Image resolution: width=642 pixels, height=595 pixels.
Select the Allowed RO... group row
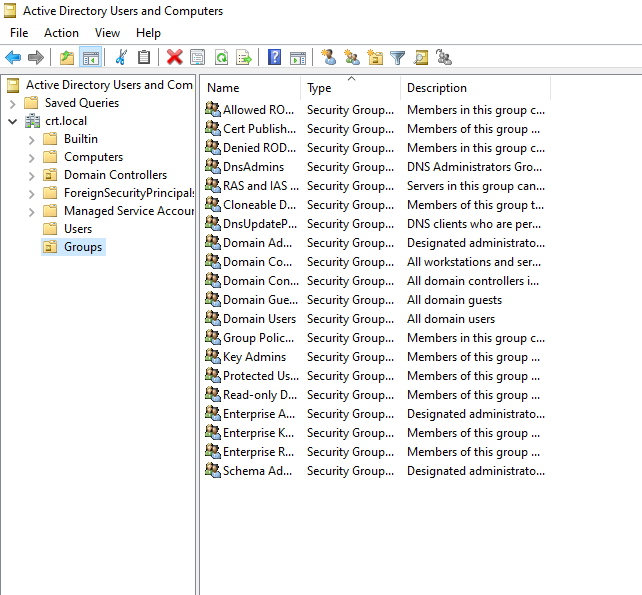(x=375, y=110)
